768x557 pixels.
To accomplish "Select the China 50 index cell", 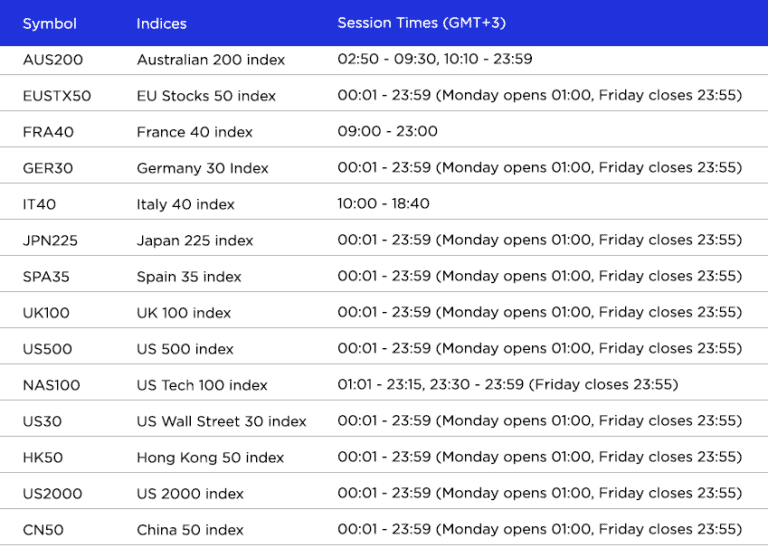I will 190,530.
